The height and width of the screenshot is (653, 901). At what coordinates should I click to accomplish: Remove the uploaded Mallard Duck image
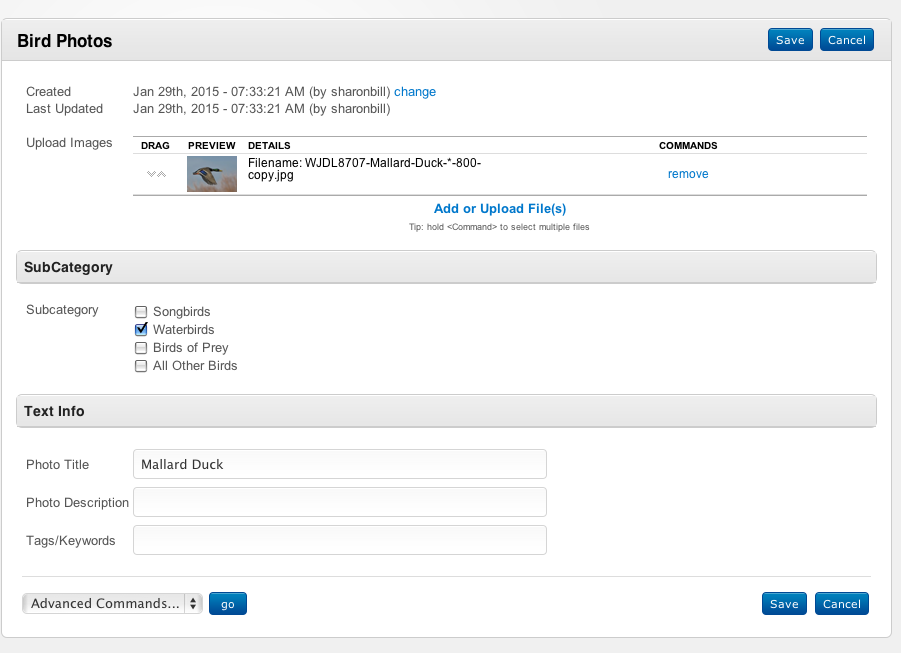[x=688, y=174]
